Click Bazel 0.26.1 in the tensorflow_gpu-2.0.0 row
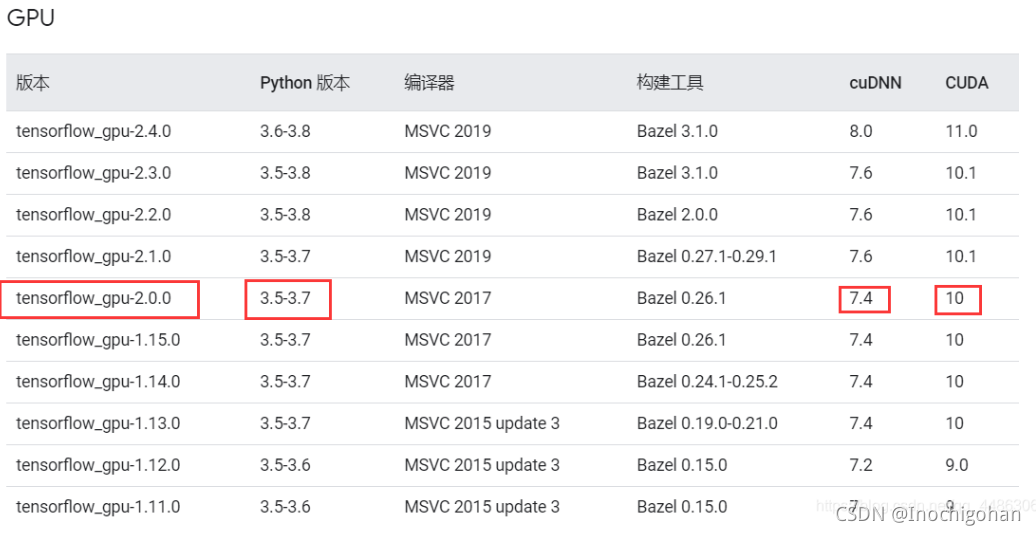The image size is (1036, 535). pyautogui.click(x=681, y=298)
